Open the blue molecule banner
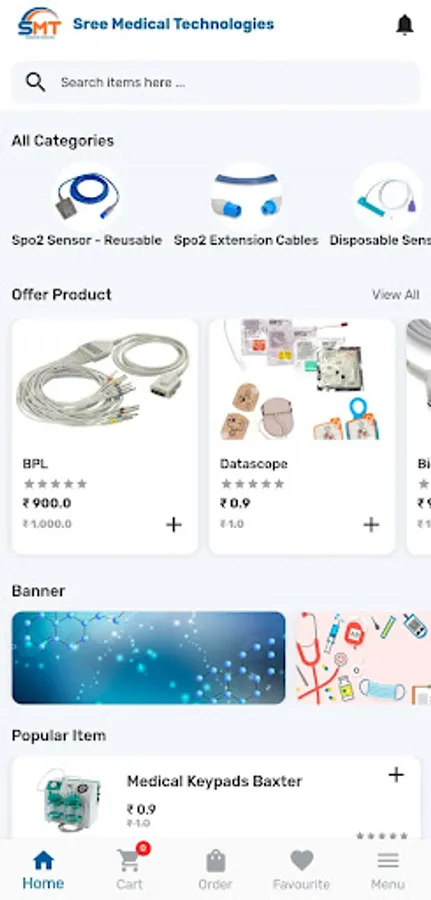 coord(149,658)
